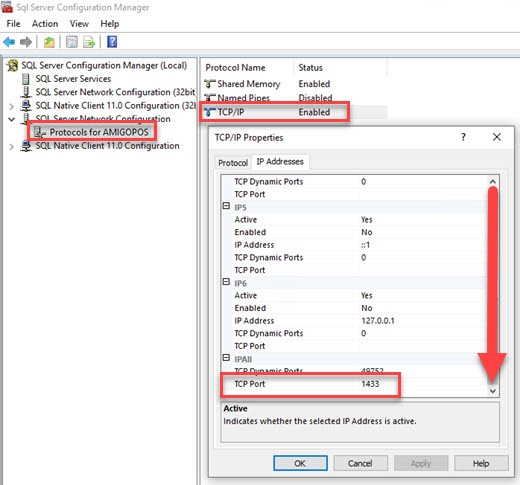
Task: Click the IP5 Enabled value No
Action: point(367,232)
